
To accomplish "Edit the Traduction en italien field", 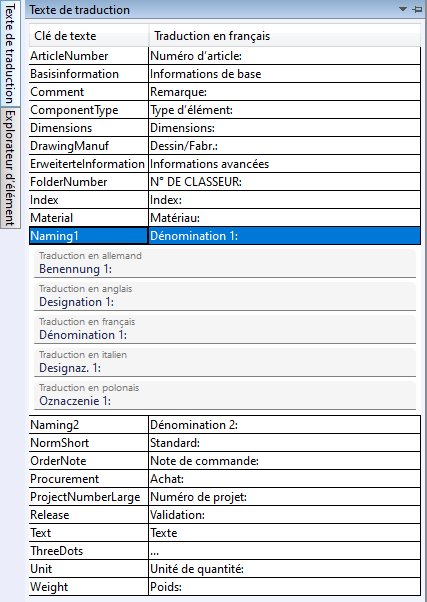I will point(225,362).
